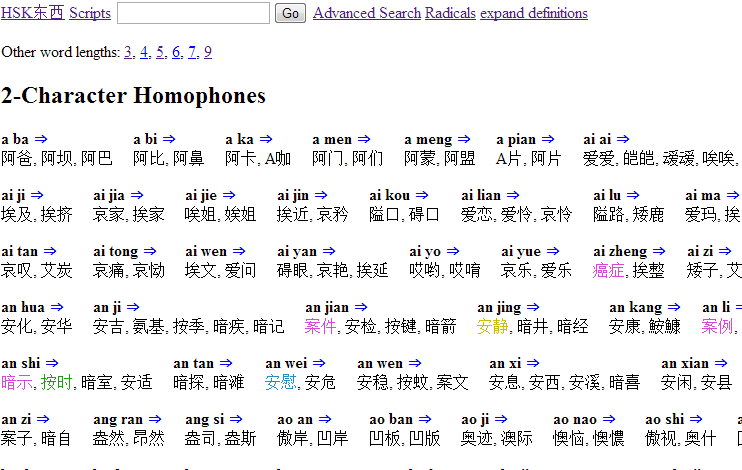Open the HSK东西 home link
742x470 pixels.
tap(32, 13)
